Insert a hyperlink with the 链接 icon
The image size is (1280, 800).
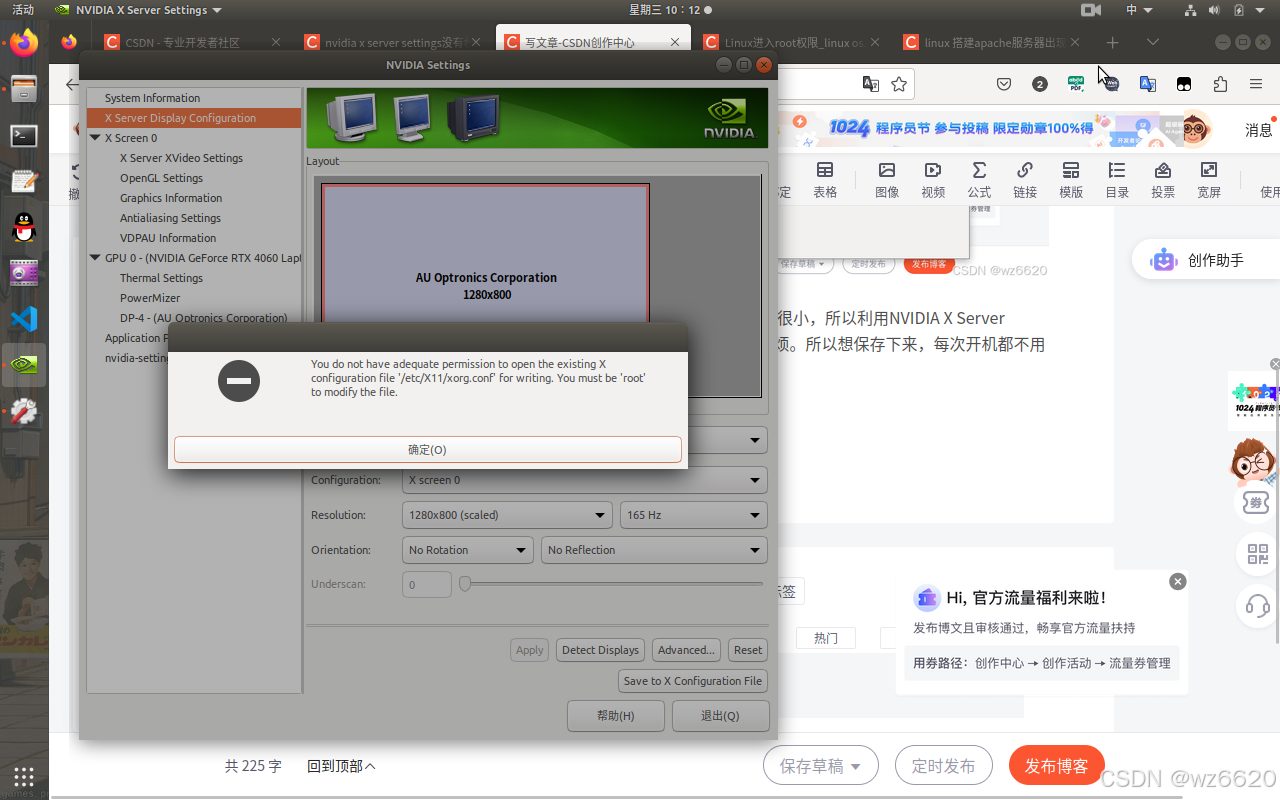coord(1025,180)
